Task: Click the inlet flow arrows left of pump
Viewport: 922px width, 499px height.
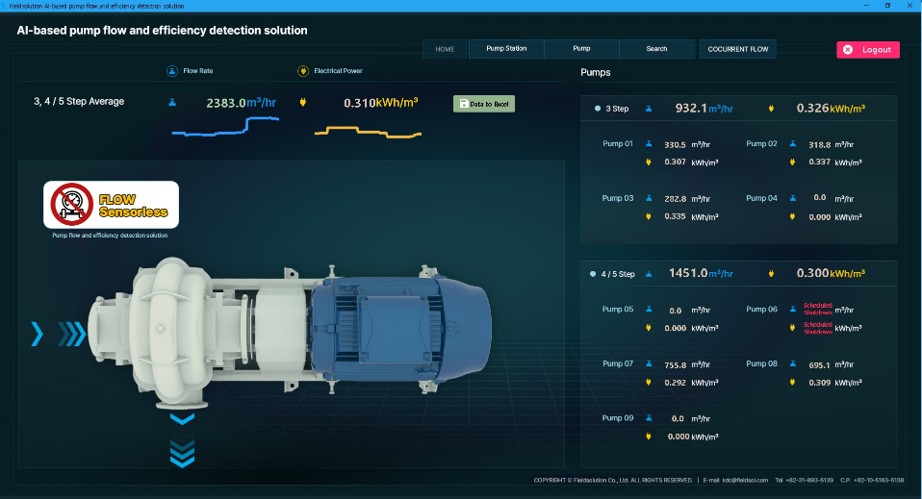Action: pos(58,334)
